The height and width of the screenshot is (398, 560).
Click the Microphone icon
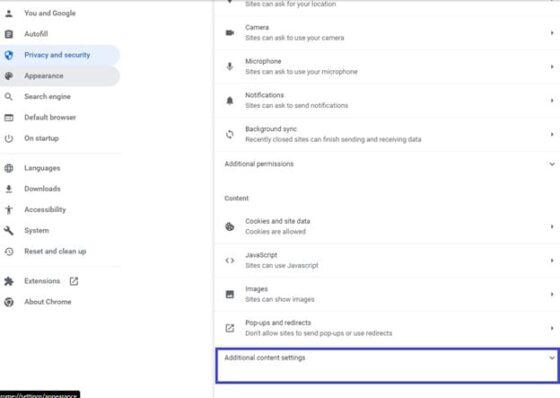230,66
